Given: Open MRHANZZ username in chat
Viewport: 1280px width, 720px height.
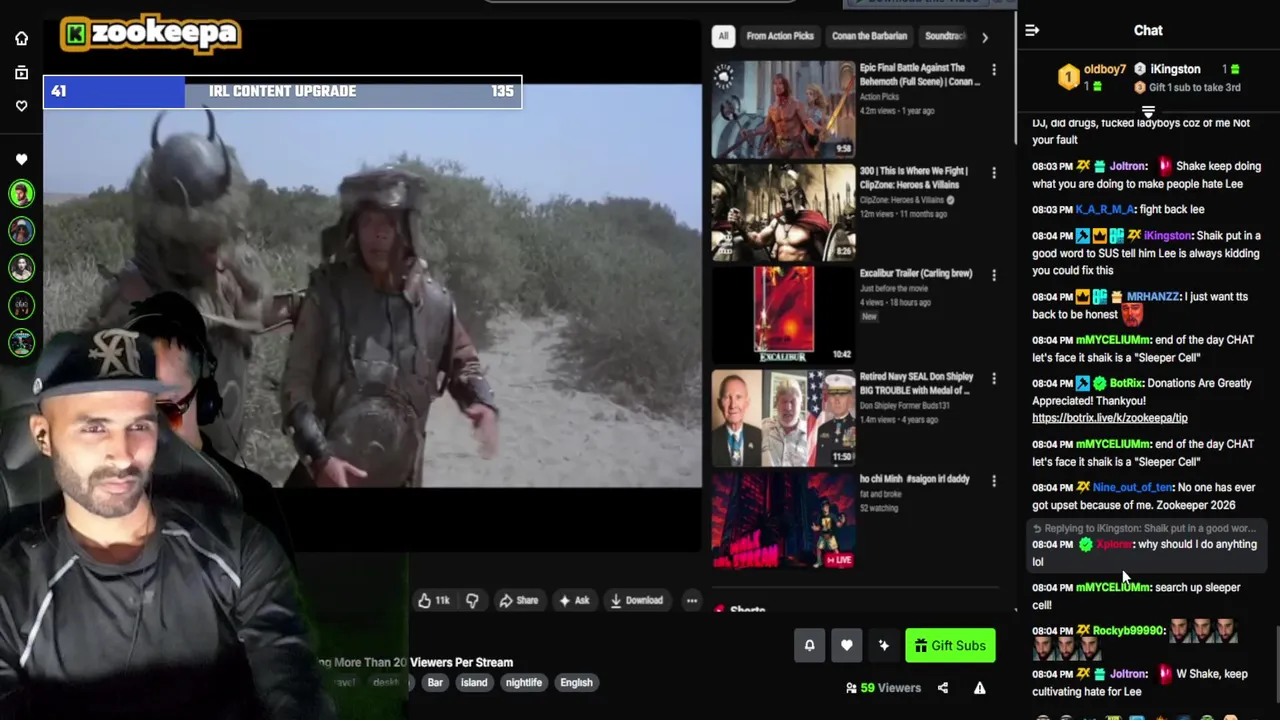Looking at the screenshot, I should [x=1153, y=296].
